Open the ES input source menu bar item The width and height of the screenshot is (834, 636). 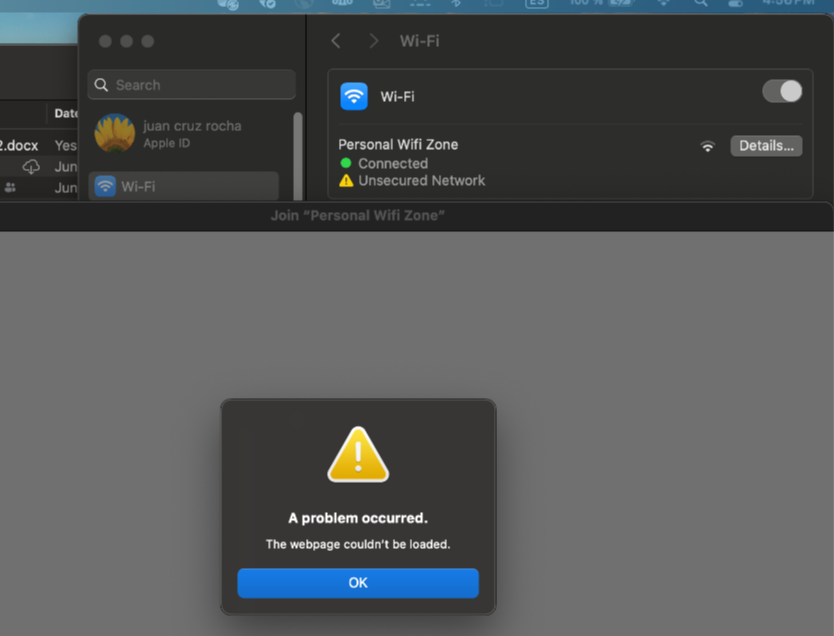point(537,4)
